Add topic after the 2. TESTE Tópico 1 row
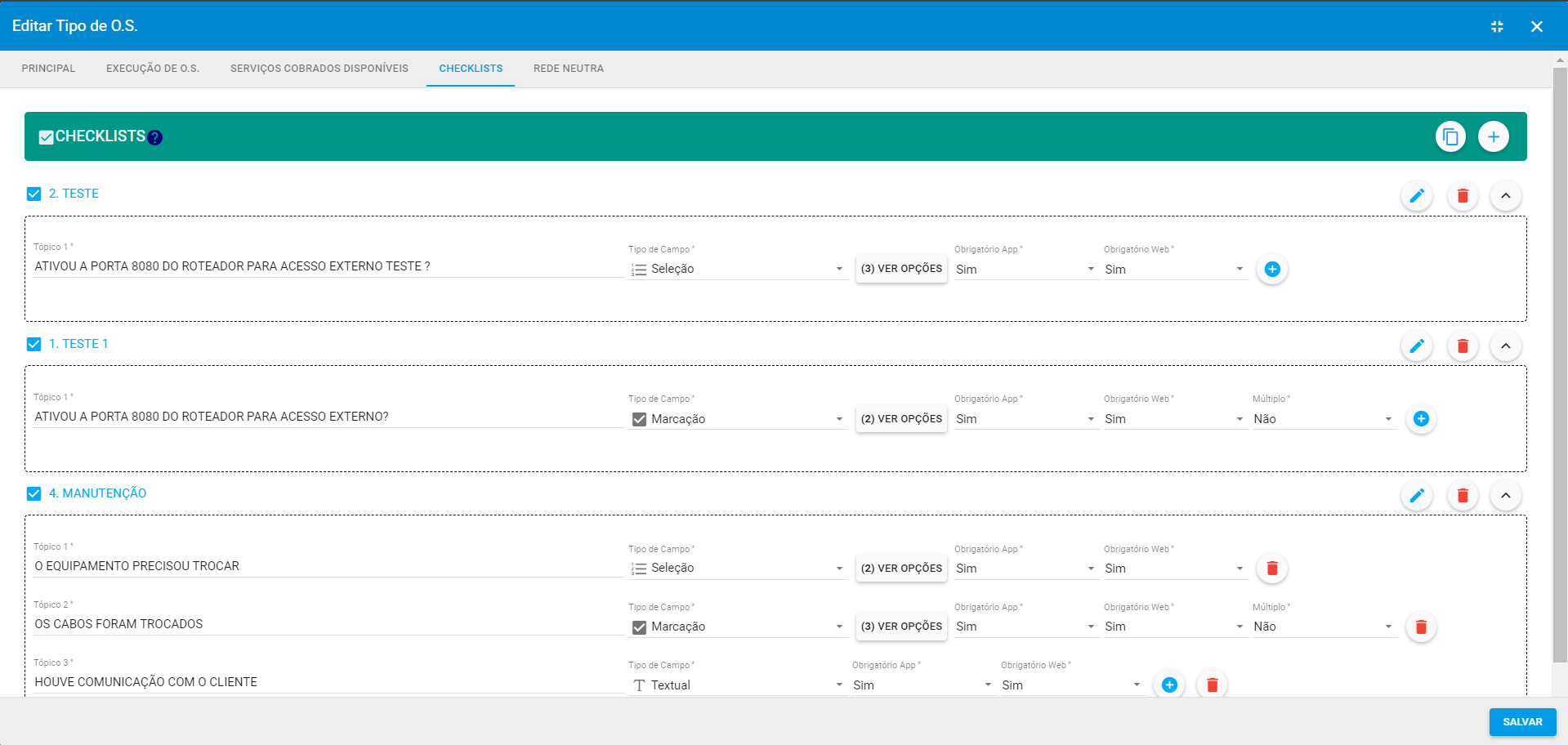 point(1272,269)
